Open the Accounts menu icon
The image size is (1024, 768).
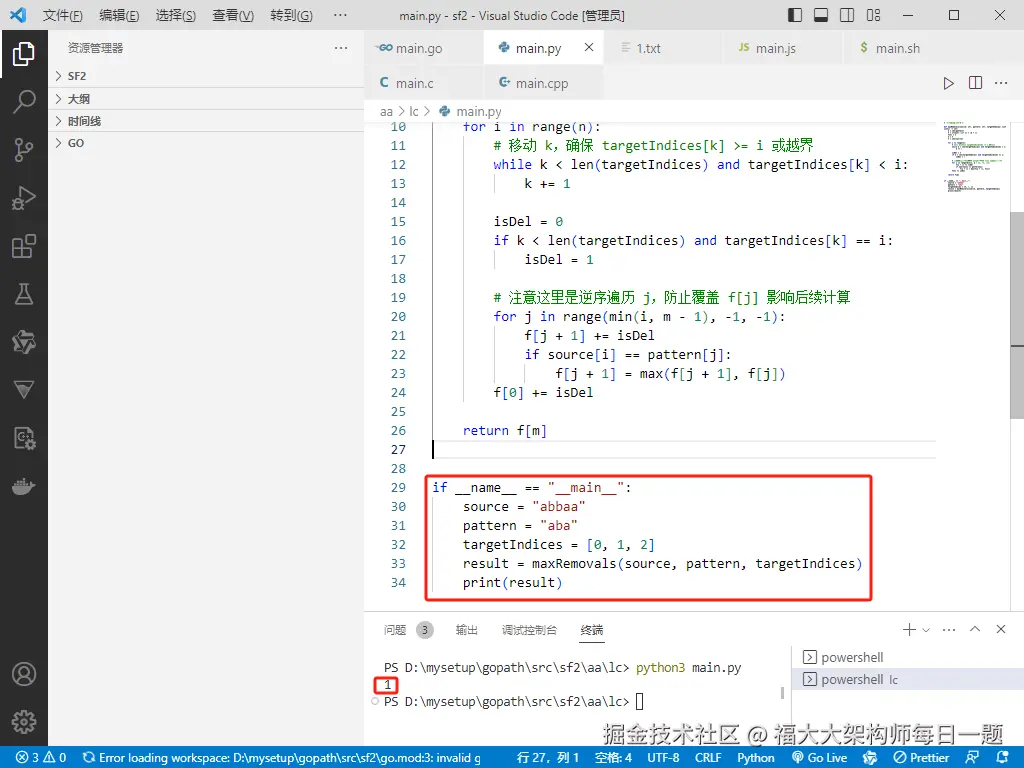coord(24,674)
